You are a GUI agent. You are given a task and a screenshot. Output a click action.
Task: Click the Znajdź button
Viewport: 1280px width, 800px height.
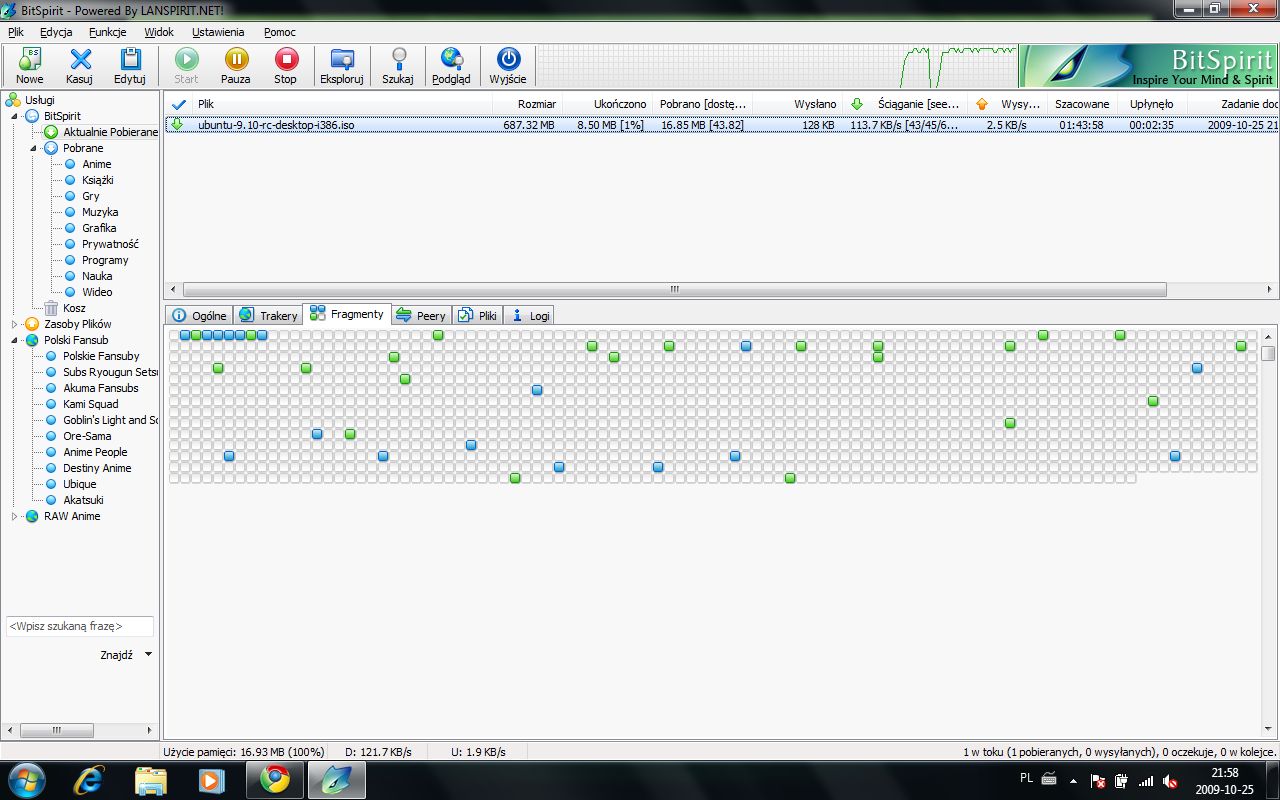point(117,655)
